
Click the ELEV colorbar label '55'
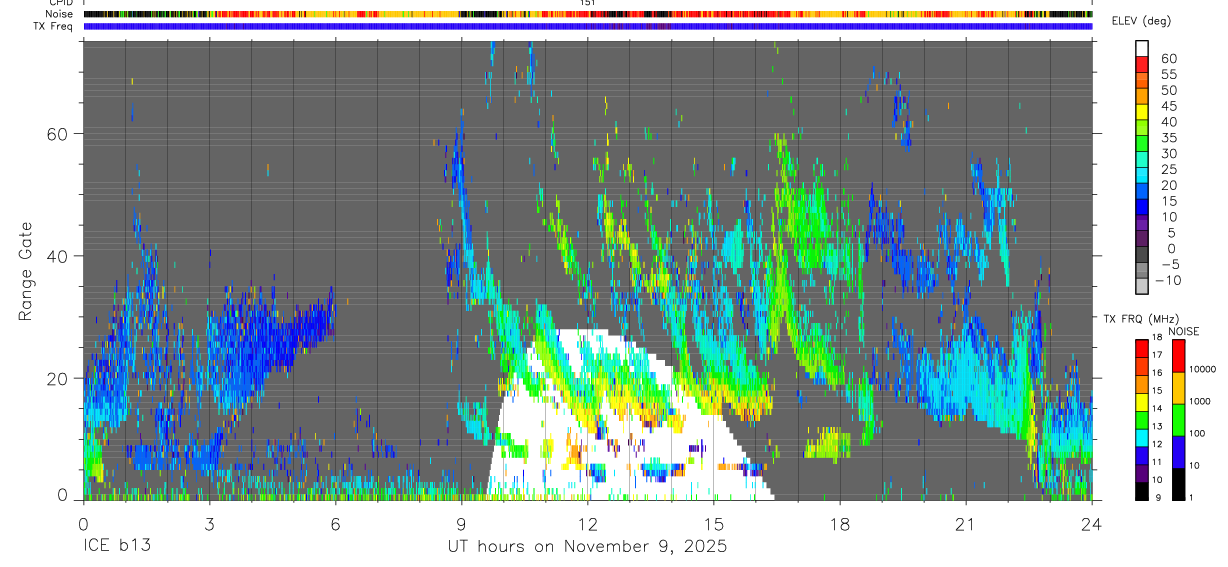tap(1168, 74)
